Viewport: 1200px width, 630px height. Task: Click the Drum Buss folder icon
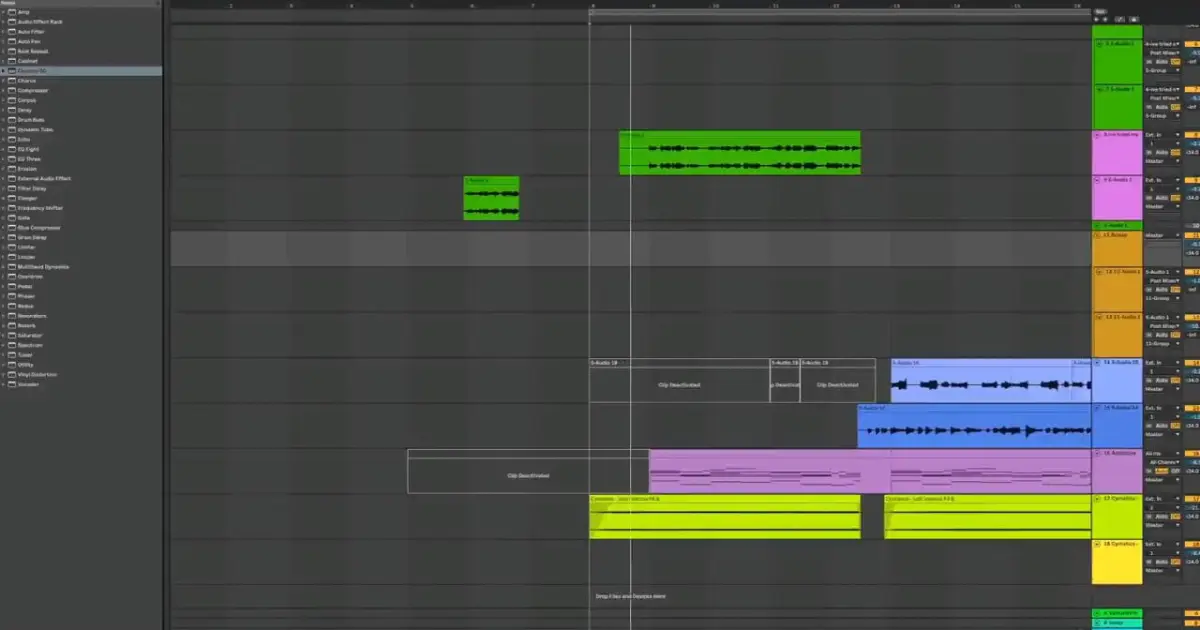pos(12,120)
